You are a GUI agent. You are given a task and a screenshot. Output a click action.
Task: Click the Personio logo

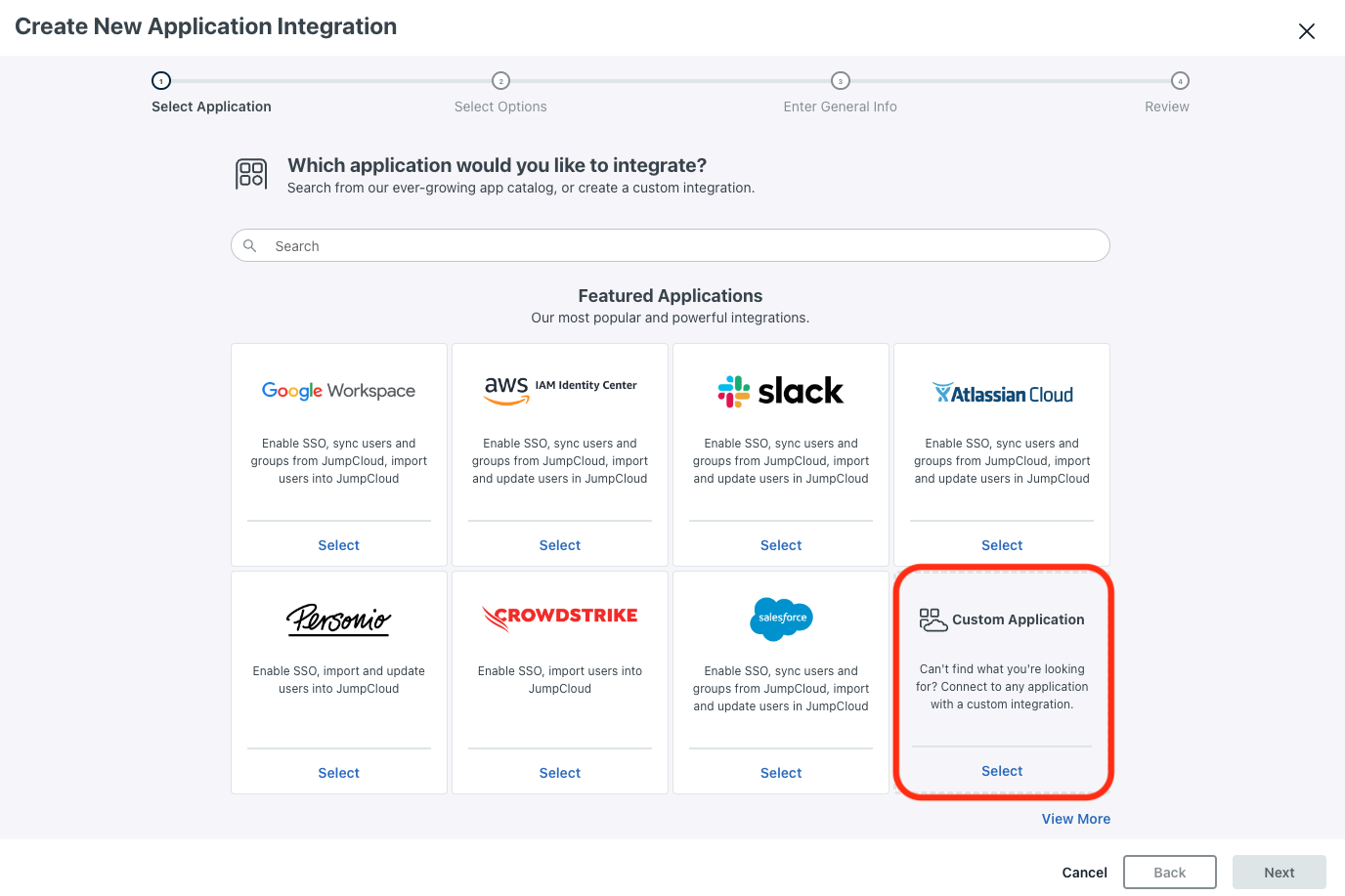pyautogui.click(x=338, y=619)
